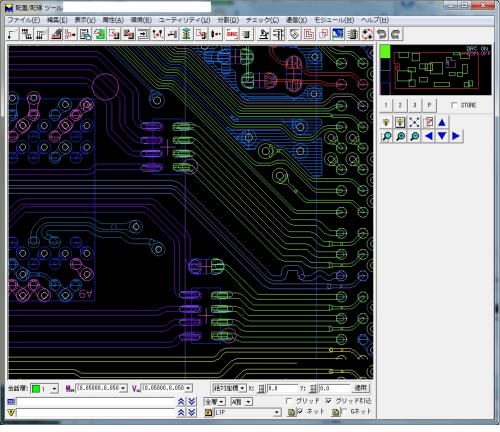Click the undo arrow toolbar icon
The width and height of the screenshot is (500, 432).
click(382, 34)
